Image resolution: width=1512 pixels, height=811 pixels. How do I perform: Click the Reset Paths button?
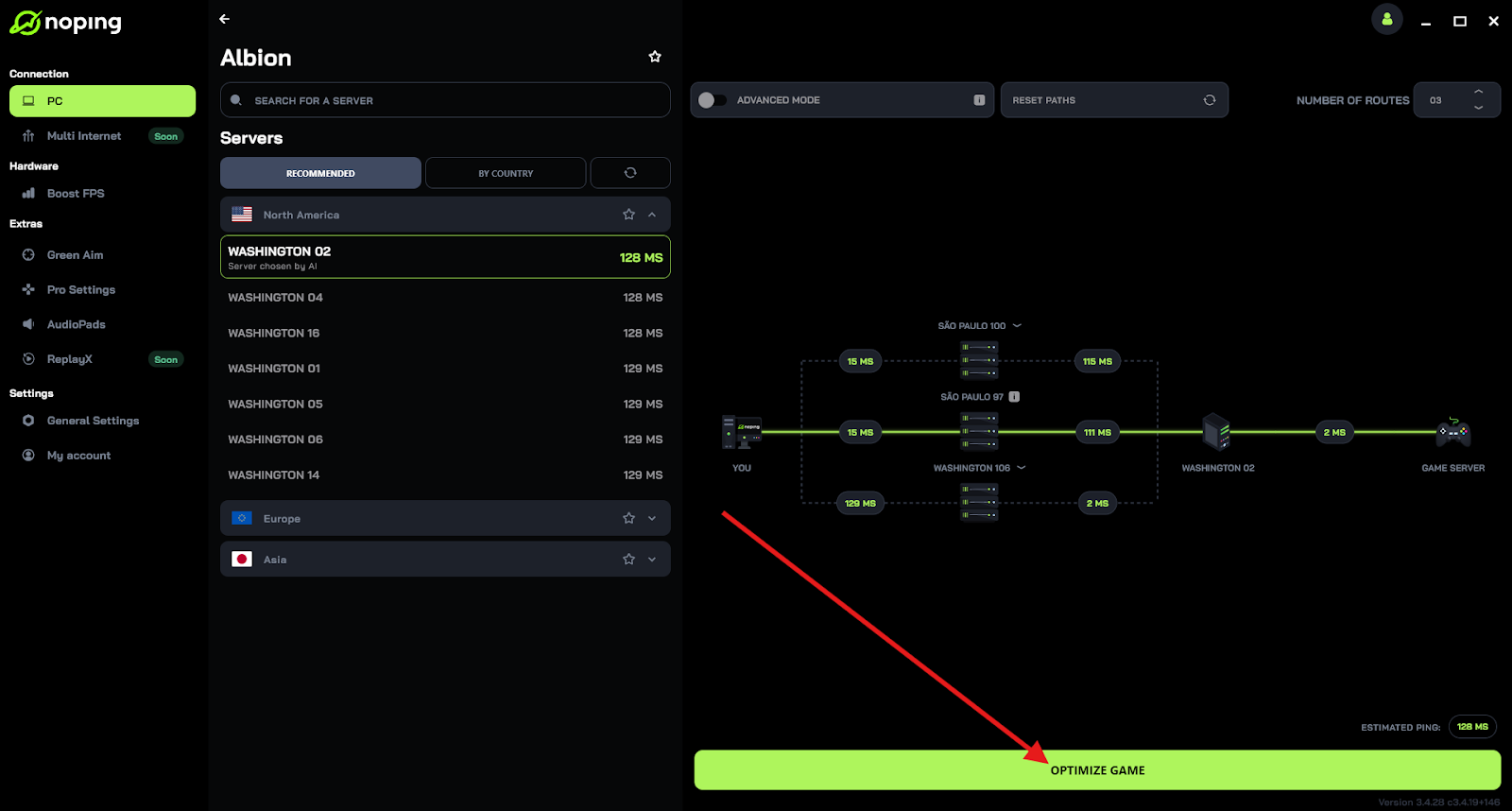(x=1114, y=100)
